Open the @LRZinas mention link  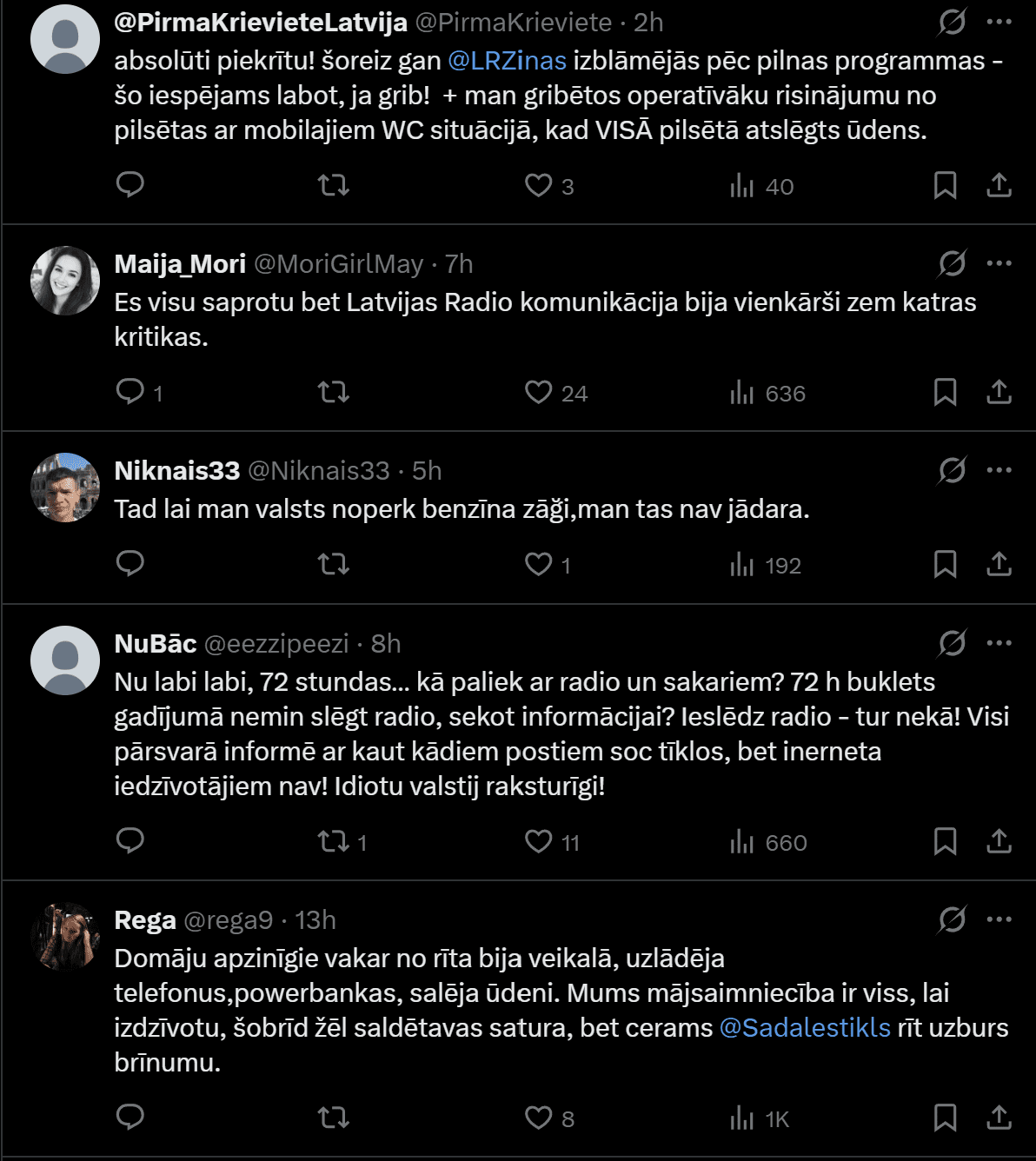coord(507,61)
